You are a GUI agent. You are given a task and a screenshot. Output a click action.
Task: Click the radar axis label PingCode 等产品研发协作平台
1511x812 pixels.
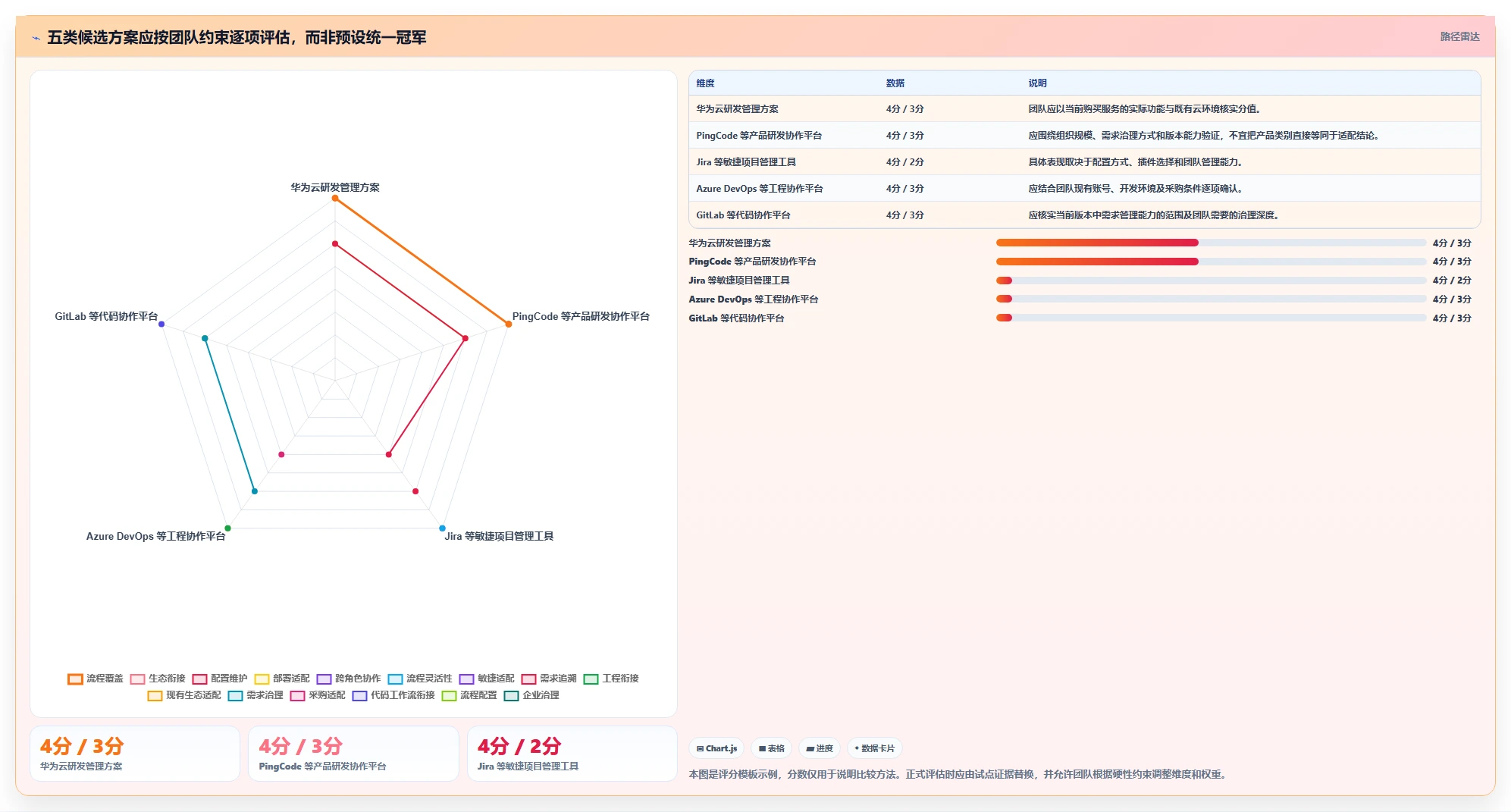581,316
